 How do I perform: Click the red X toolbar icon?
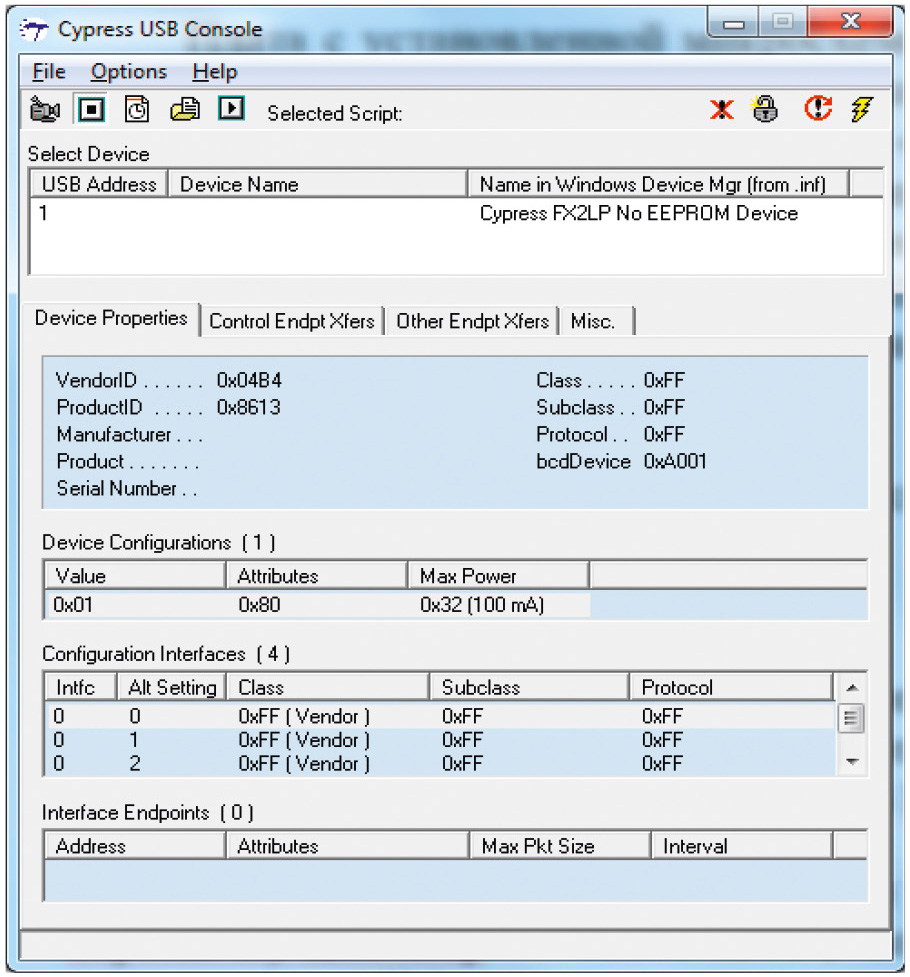pyautogui.click(x=721, y=110)
